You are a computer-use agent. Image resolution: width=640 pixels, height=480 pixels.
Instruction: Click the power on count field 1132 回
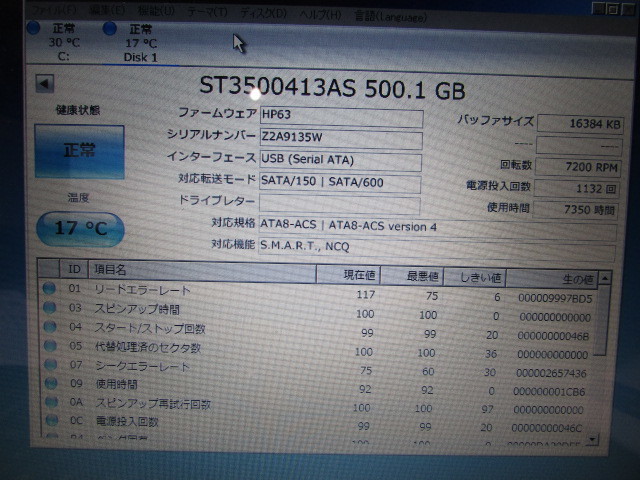(x=576, y=189)
